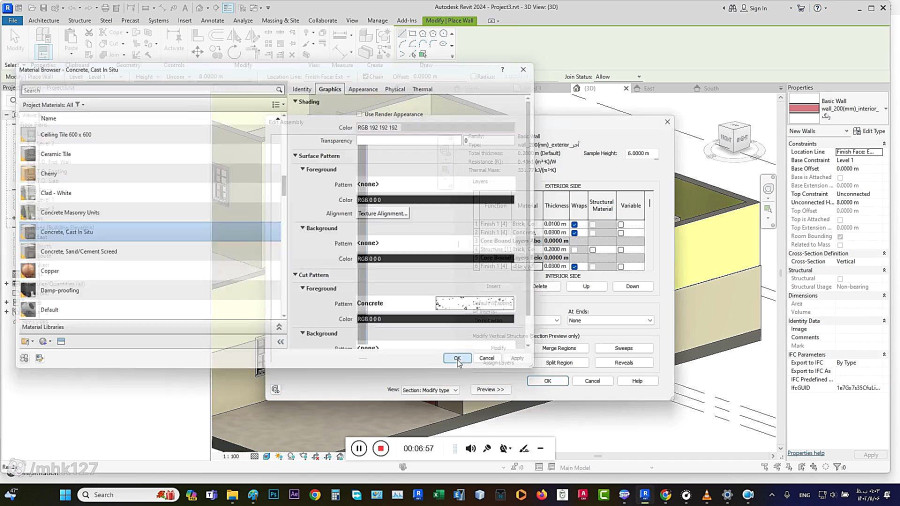Open the material list view options dropdown
Image resolution: width=900 pixels, height=506 pixels.
click(x=278, y=105)
